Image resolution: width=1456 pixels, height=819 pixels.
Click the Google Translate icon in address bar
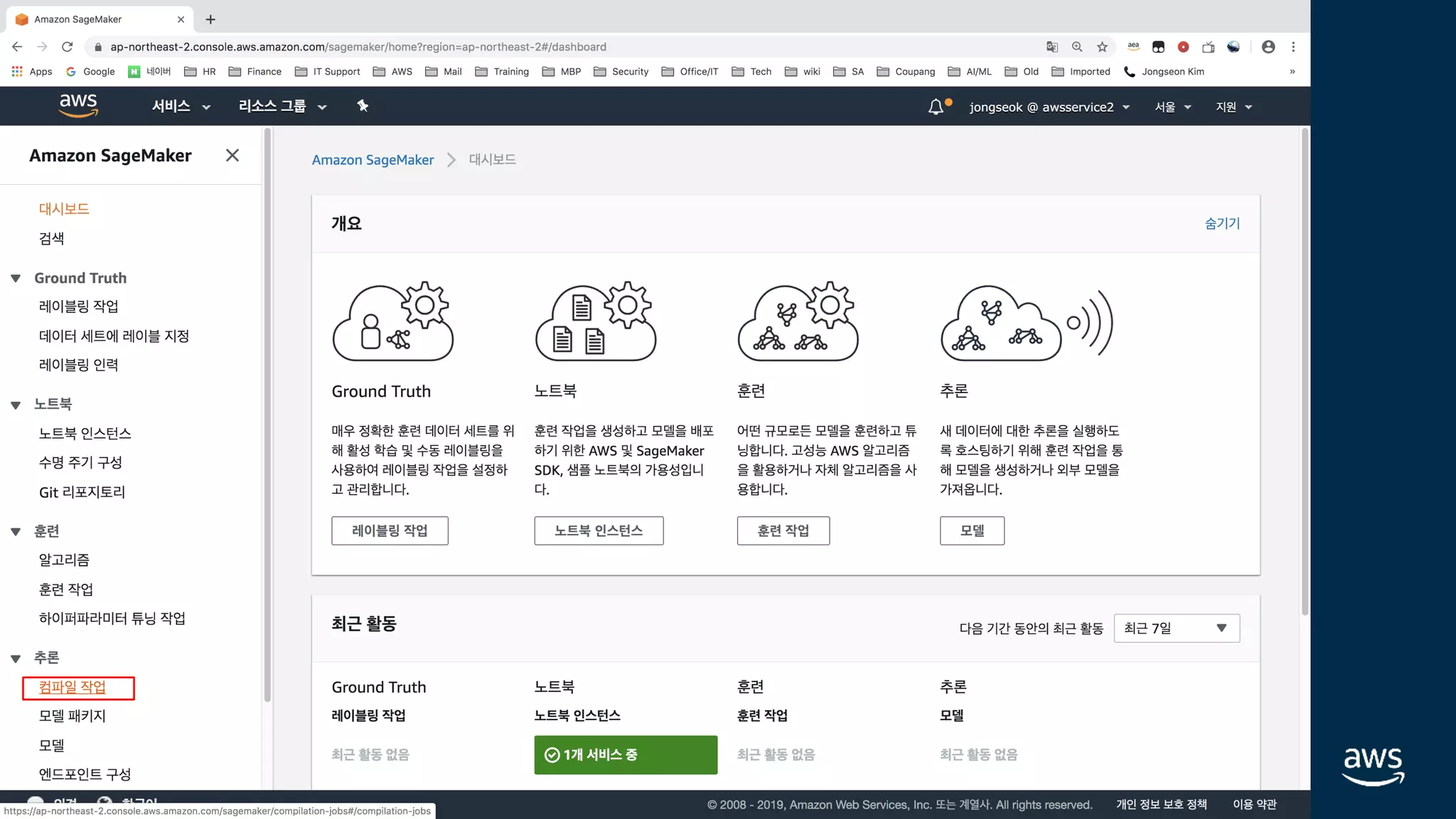[x=1052, y=47]
